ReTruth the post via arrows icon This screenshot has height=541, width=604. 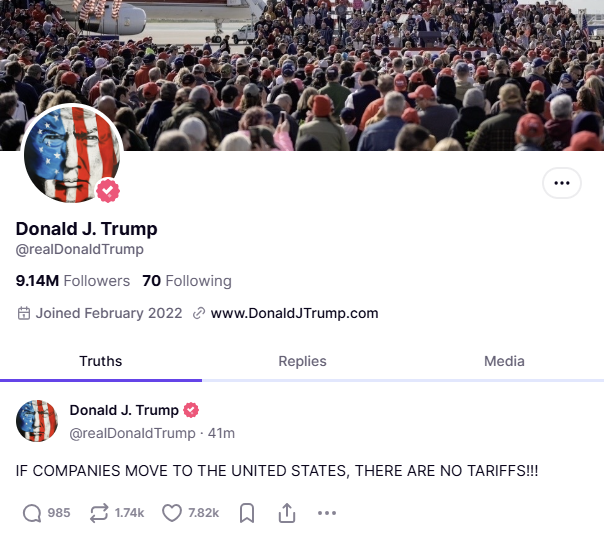click(99, 513)
